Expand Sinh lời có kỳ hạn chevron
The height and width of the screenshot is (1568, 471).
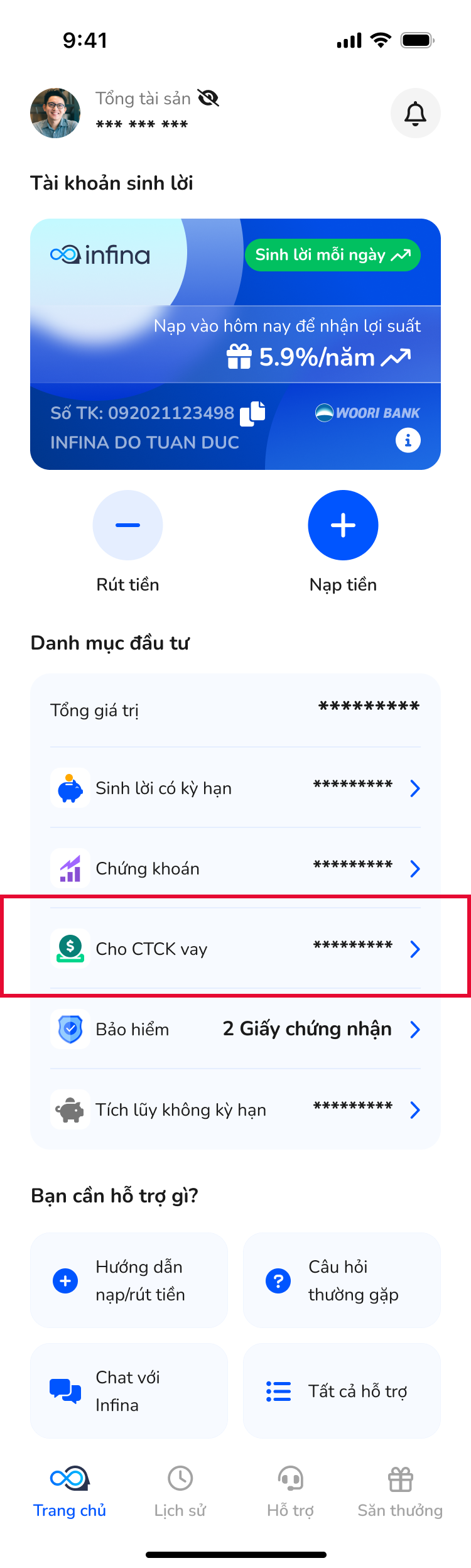coord(414,788)
